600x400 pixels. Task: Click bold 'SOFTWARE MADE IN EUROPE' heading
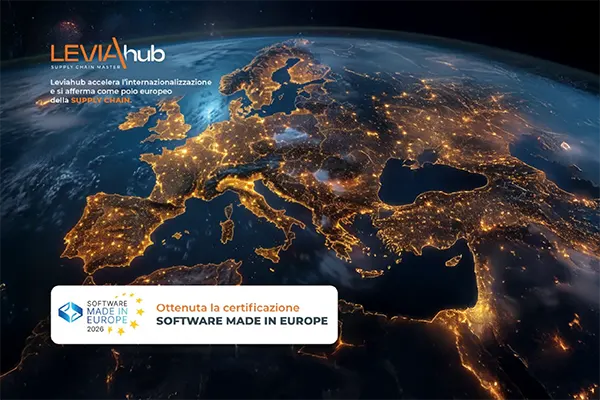(242, 321)
